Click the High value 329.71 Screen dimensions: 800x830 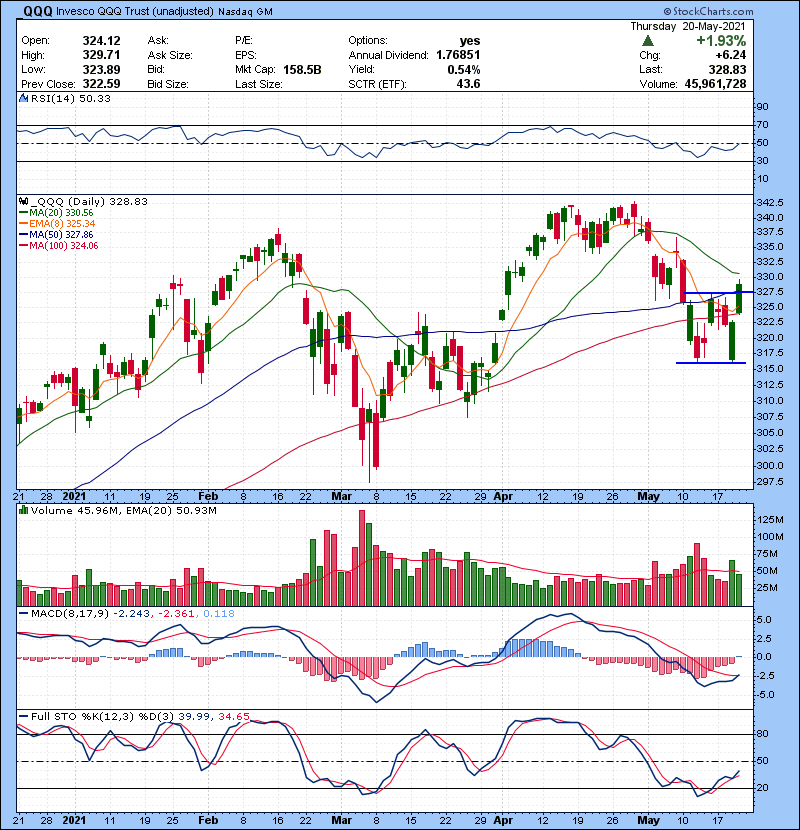pos(101,55)
